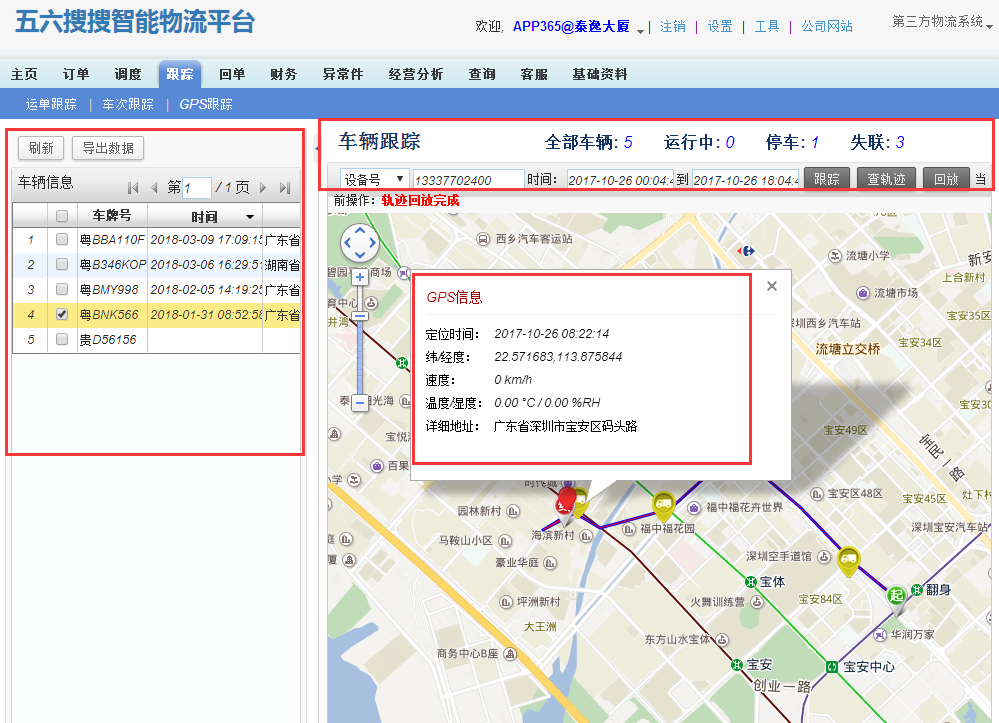The height and width of the screenshot is (723, 999).
Task: Click the 百果 shop icon
Action: coord(377,466)
